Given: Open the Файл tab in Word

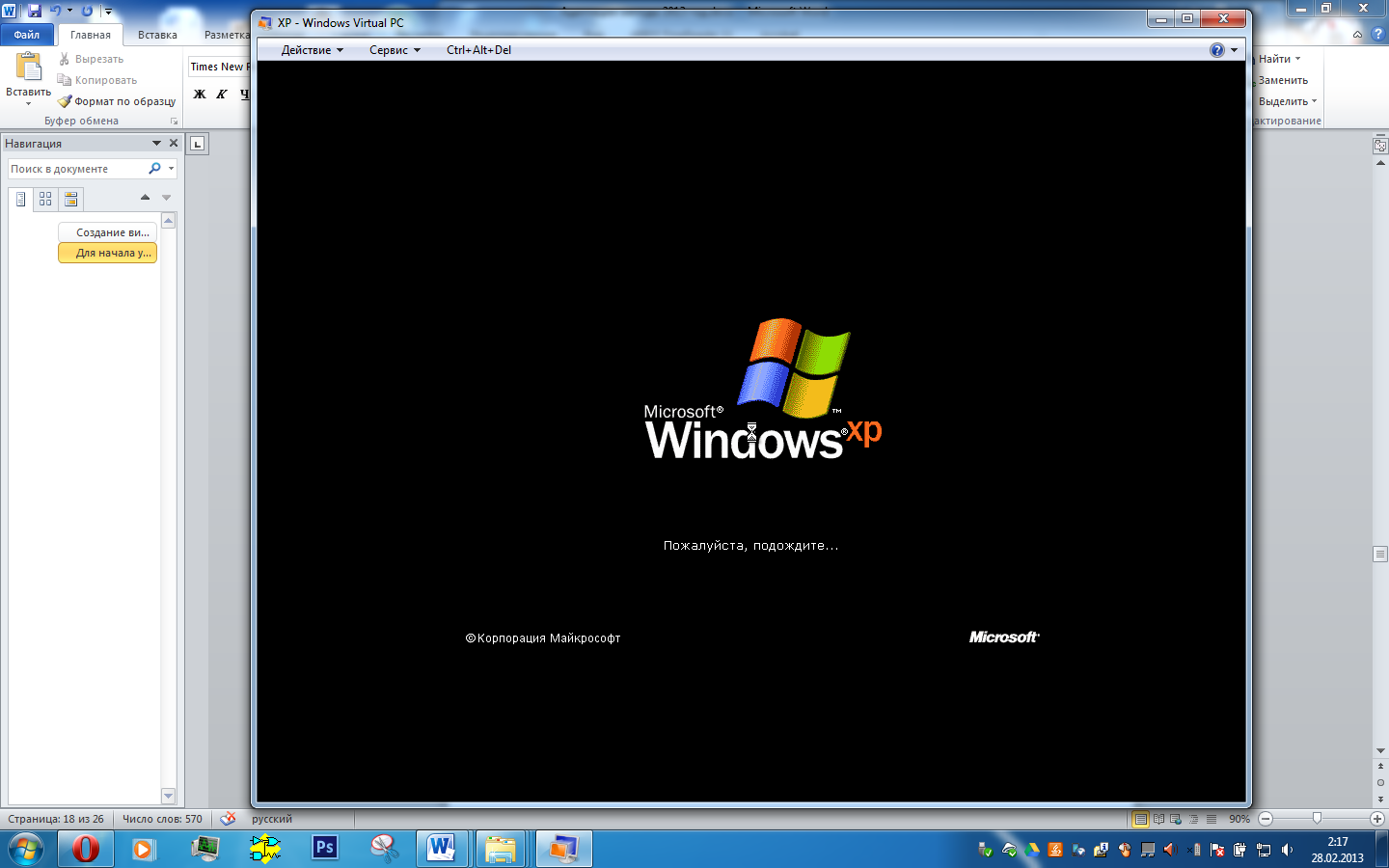Looking at the screenshot, I should tap(27, 35).
